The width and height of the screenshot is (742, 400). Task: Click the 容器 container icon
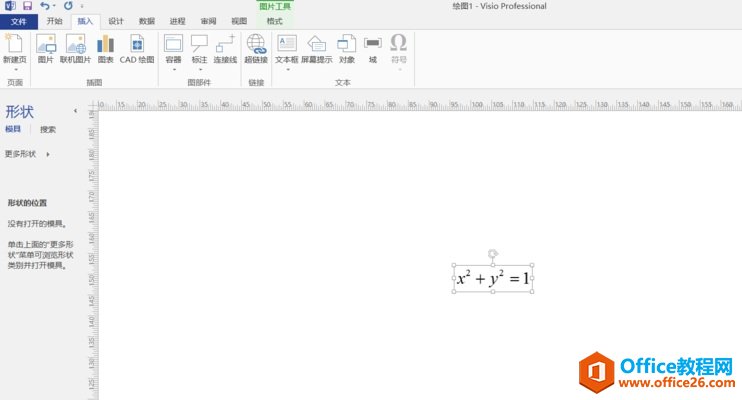[x=173, y=44]
